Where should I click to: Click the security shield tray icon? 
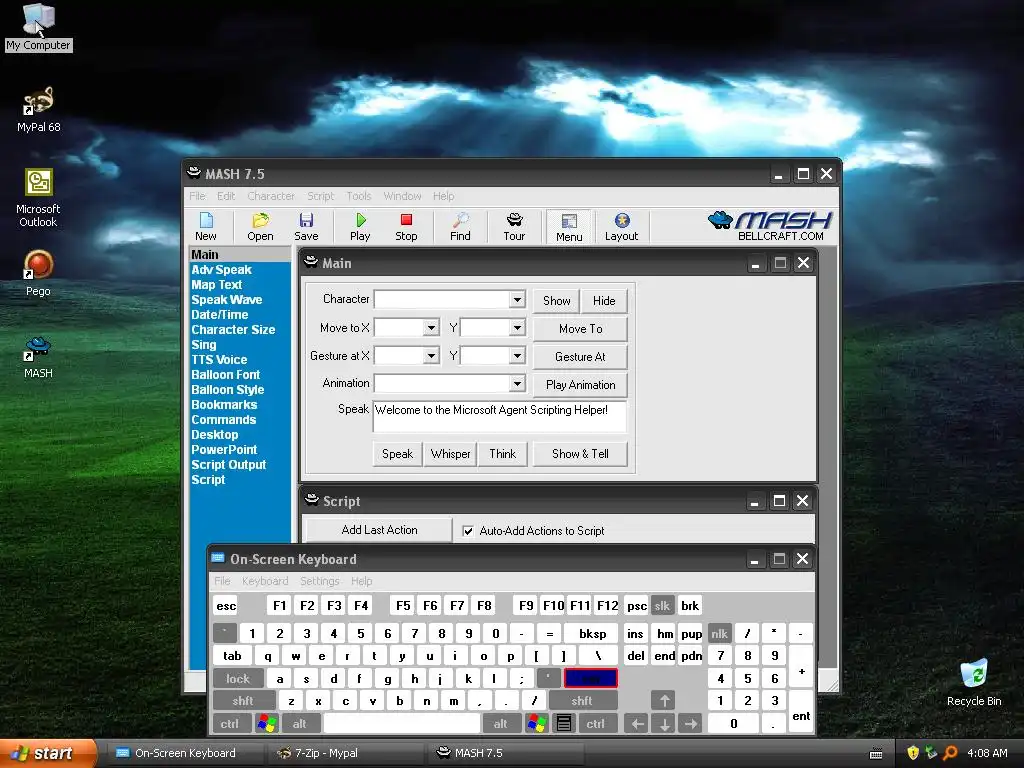click(x=912, y=753)
